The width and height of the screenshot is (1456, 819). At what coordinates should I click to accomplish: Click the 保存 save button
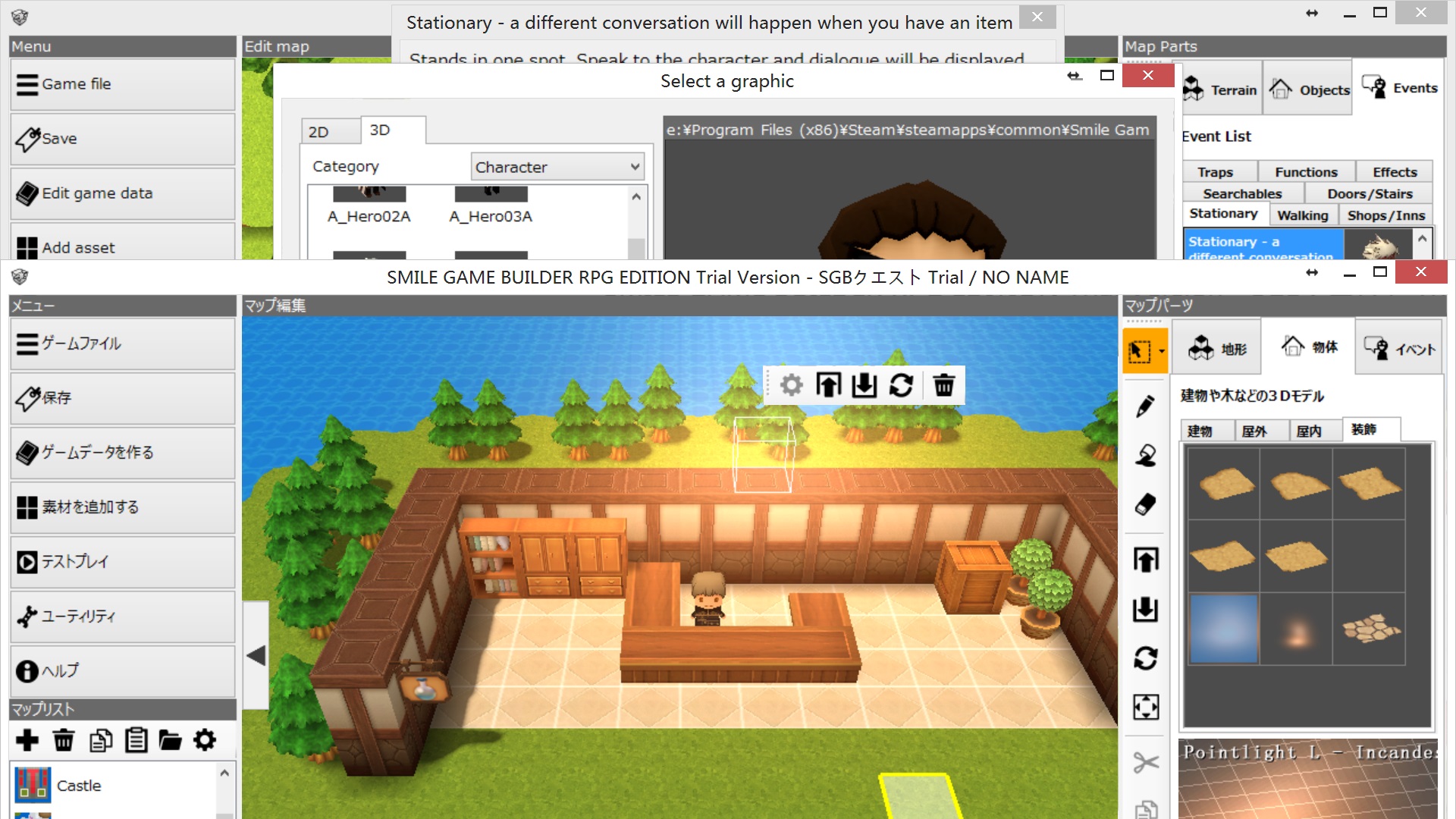click(x=123, y=398)
